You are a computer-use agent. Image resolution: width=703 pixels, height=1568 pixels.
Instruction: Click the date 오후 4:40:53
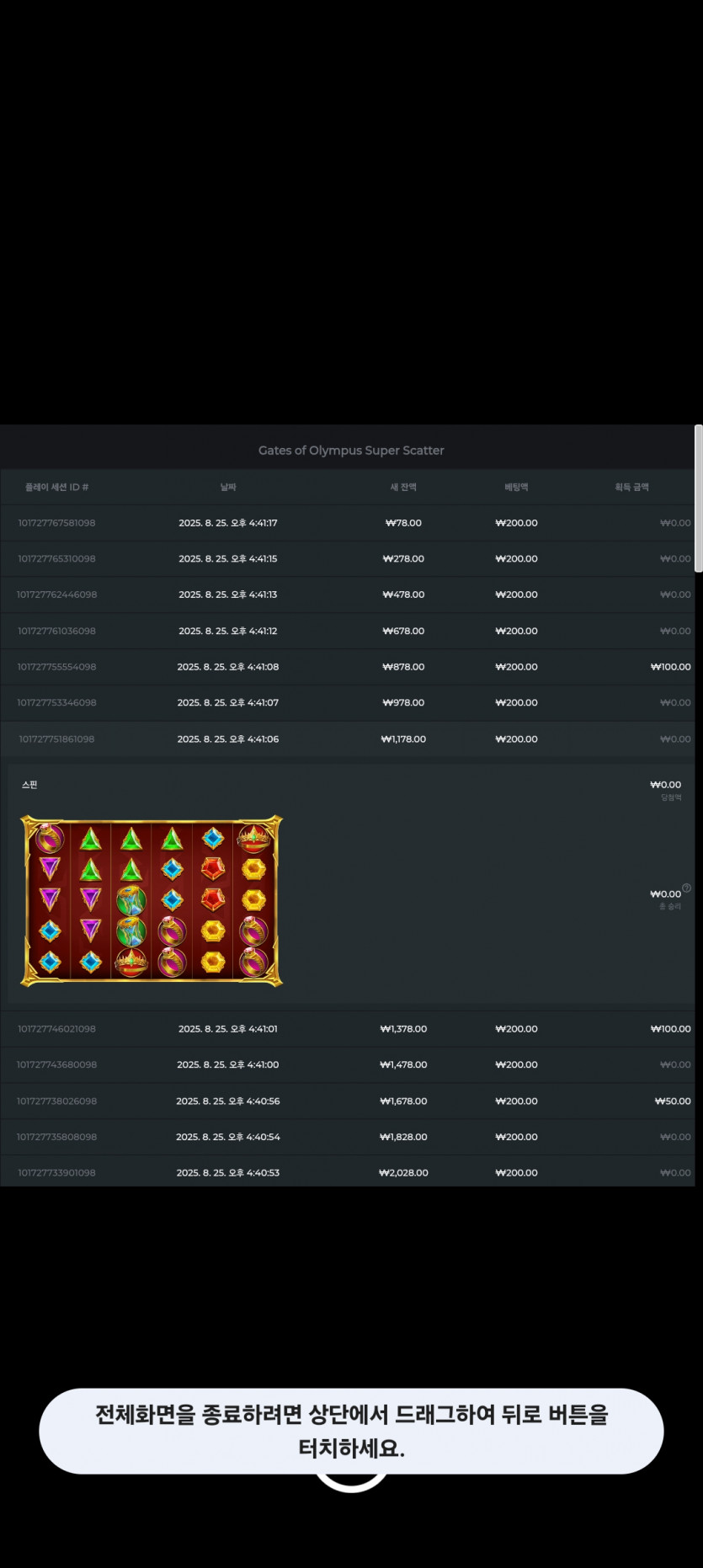pos(228,1173)
